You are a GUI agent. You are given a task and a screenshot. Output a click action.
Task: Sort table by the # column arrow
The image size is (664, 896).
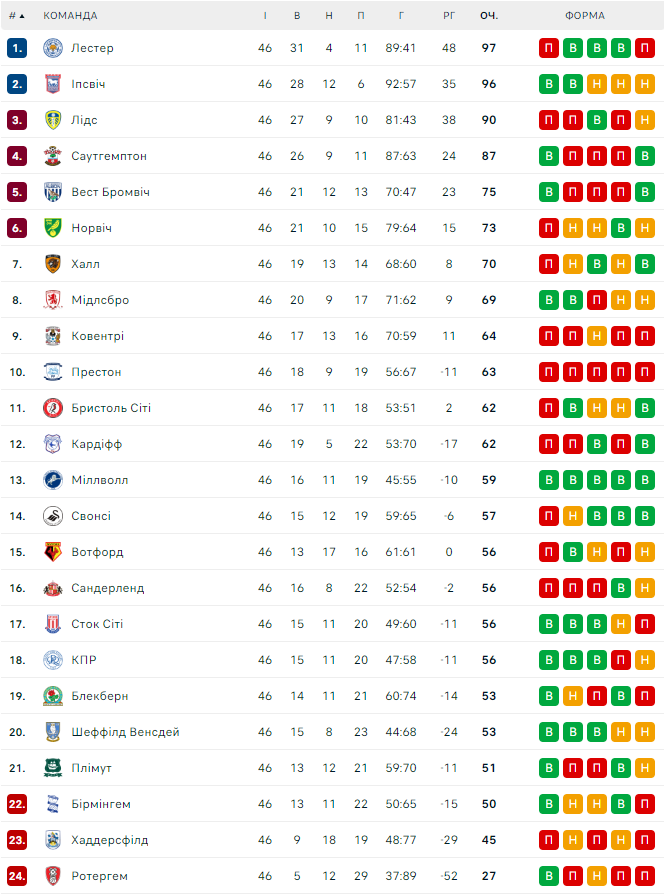click(21, 16)
